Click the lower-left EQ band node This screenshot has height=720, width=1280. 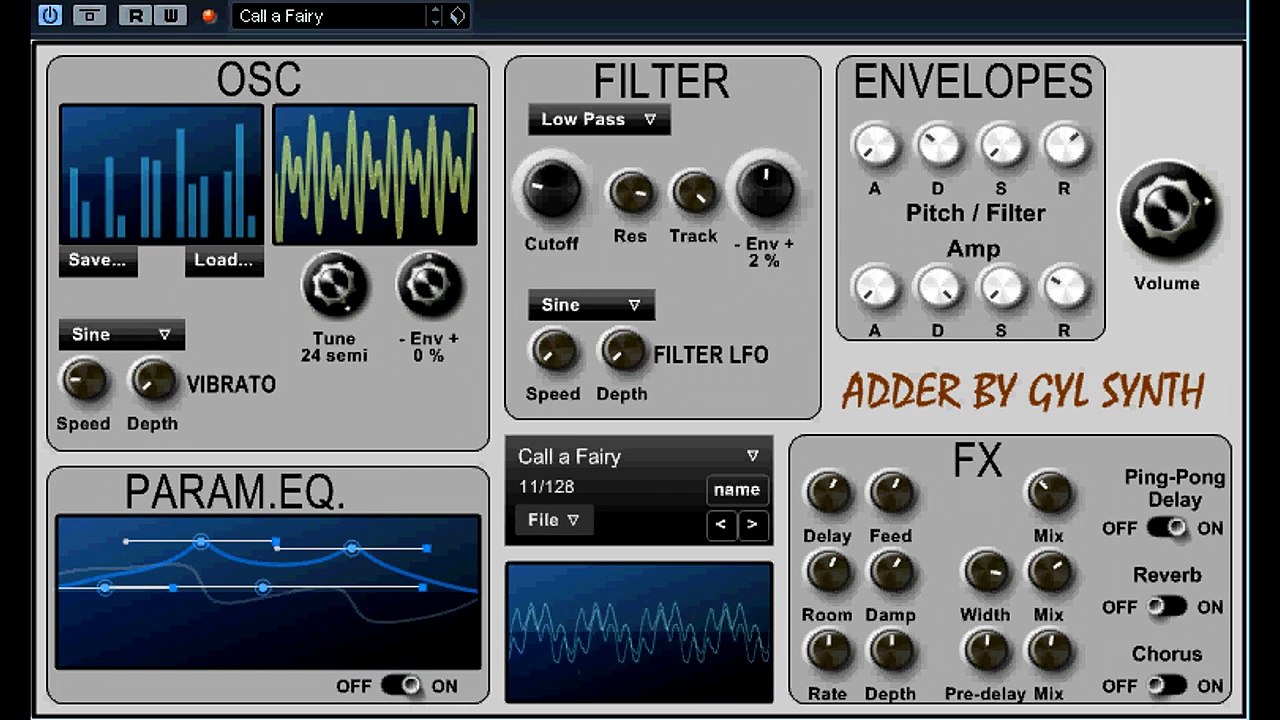pyautogui.click(x=105, y=588)
